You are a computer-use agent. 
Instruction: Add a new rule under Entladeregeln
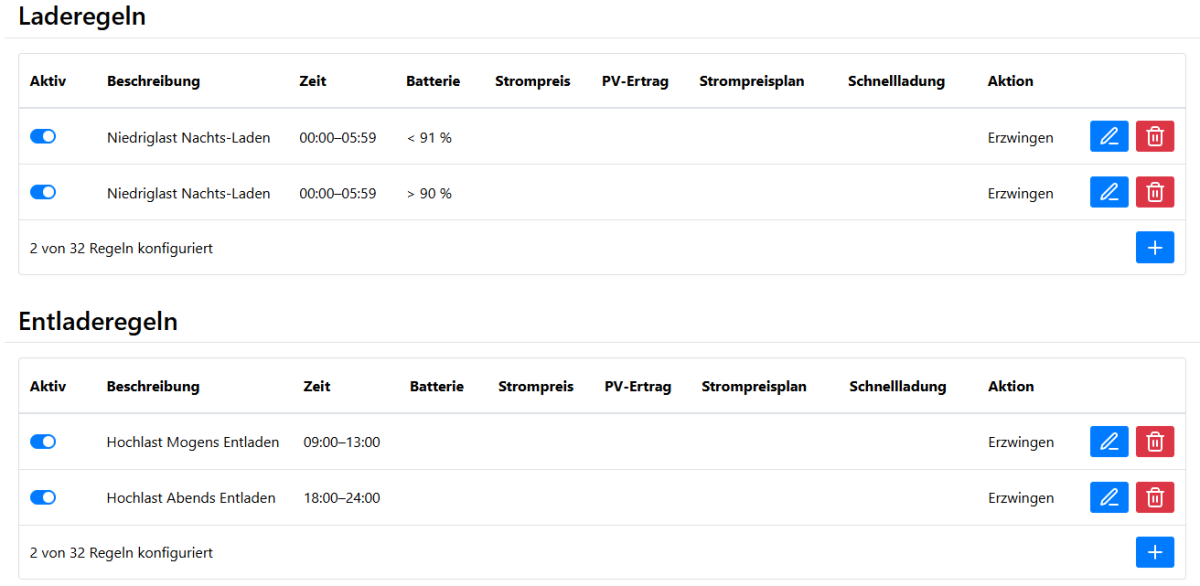1154,552
